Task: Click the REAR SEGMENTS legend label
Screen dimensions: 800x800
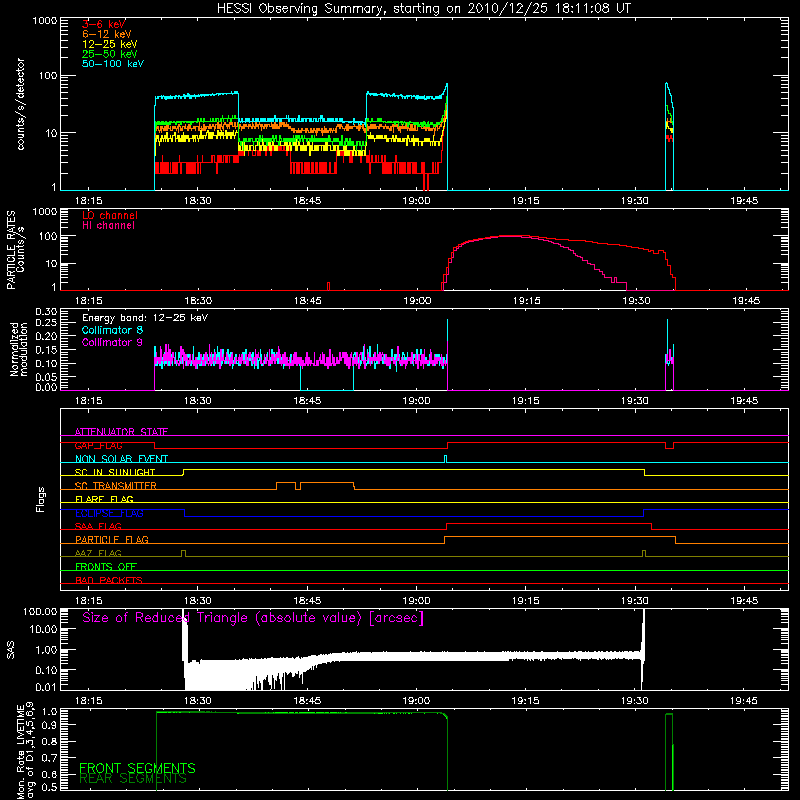Action: [133, 779]
